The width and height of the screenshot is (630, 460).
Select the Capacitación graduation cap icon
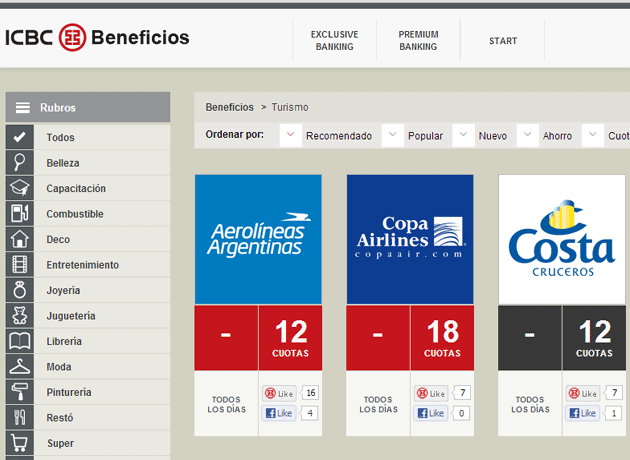(x=19, y=188)
